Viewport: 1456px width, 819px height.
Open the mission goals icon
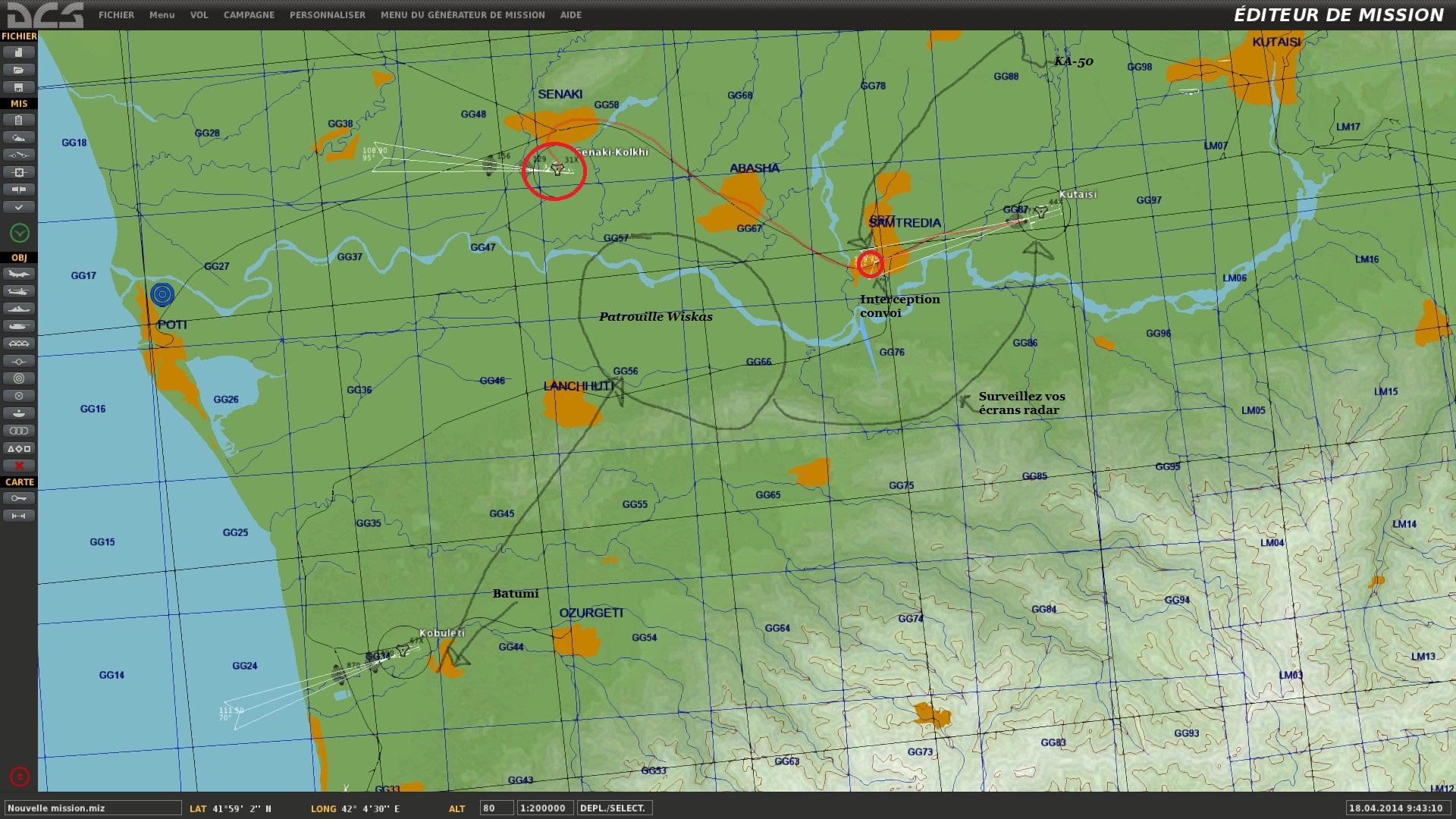tap(19, 172)
